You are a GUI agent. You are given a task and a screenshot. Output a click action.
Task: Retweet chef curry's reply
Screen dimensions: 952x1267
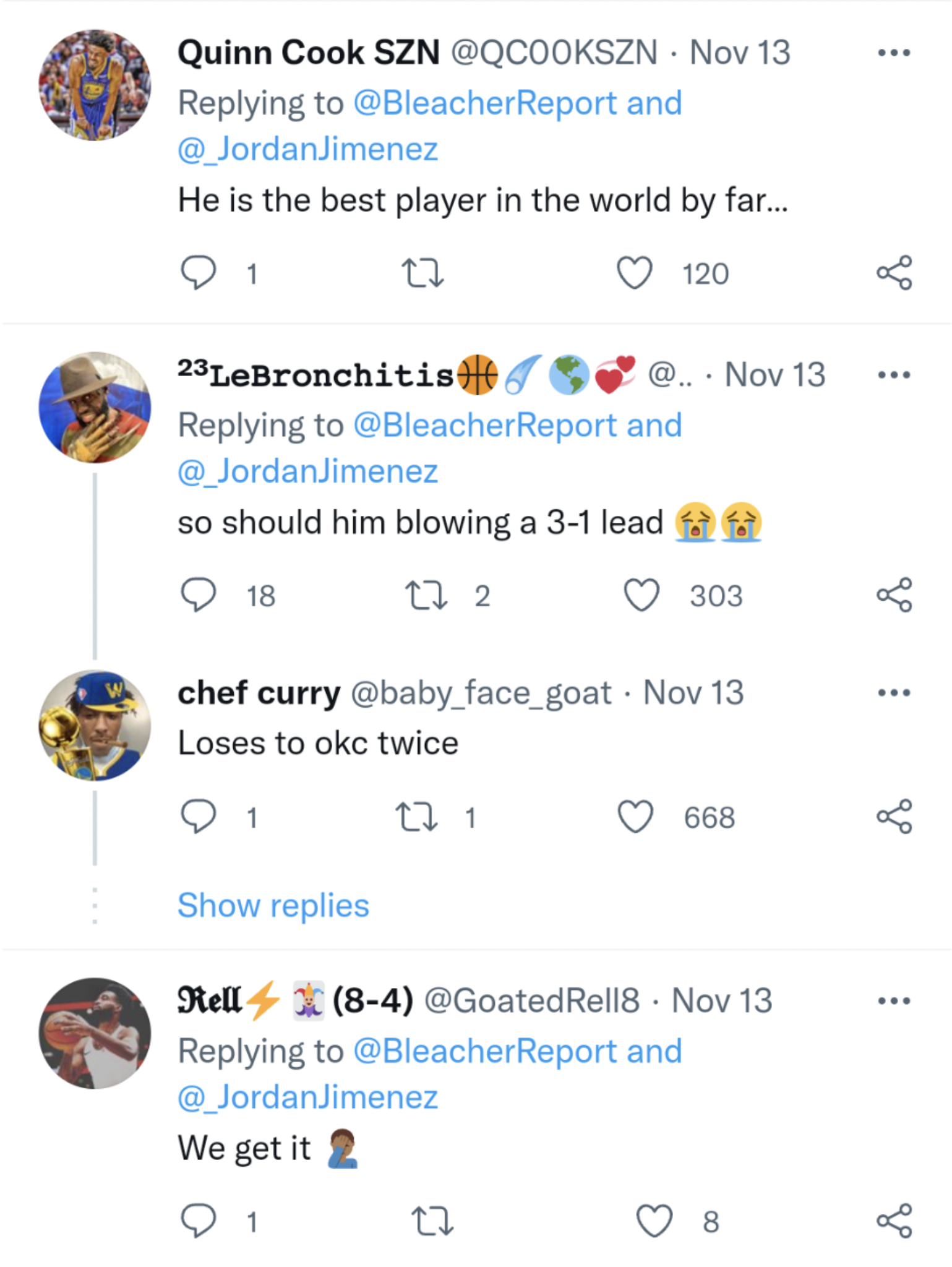(417, 817)
